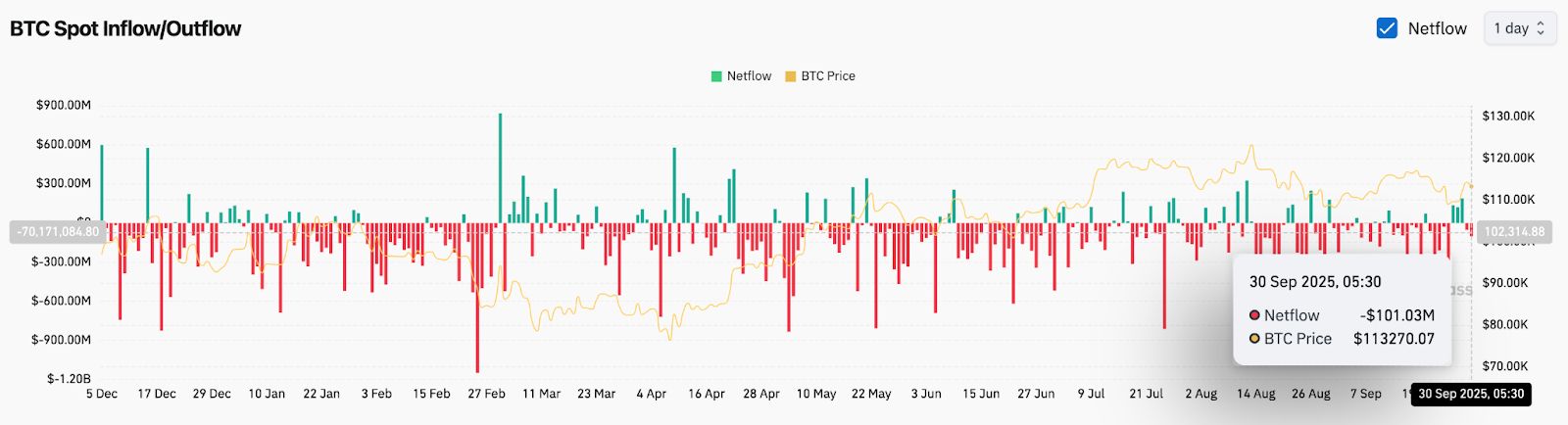The height and width of the screenshot is (425, 1568).
Task: Click the gray -70,171,084.80 left axis marker
Action: [x=58, y=232]
